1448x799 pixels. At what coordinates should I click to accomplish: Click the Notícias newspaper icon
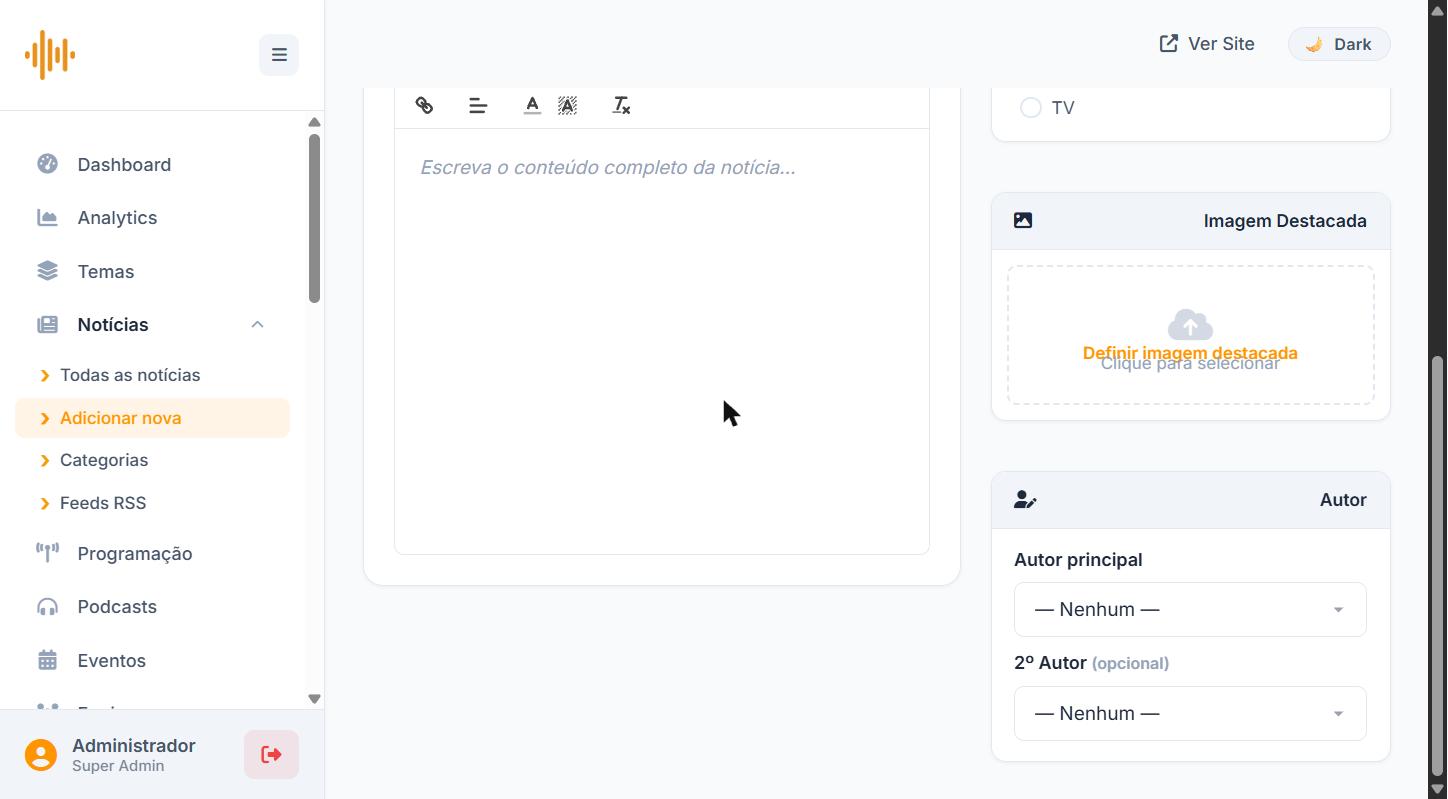[47, 325]
